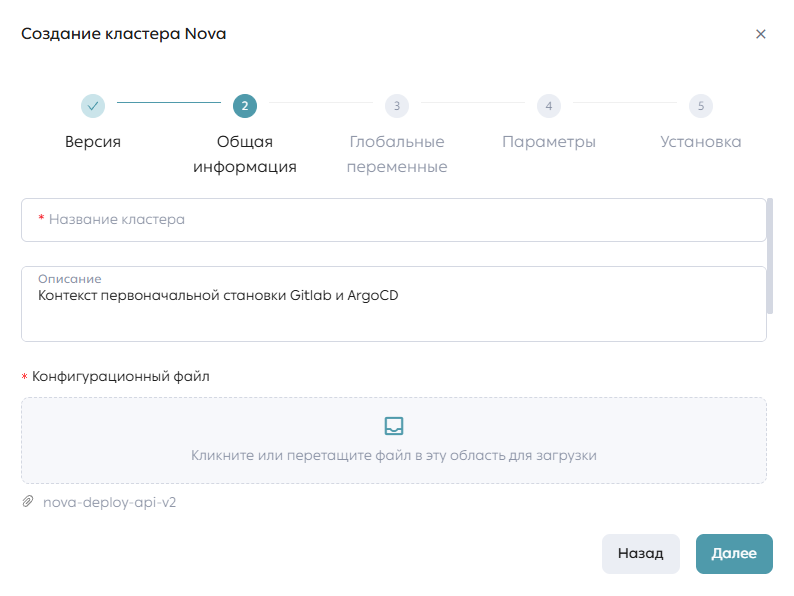Open the Установка step label

700,142
